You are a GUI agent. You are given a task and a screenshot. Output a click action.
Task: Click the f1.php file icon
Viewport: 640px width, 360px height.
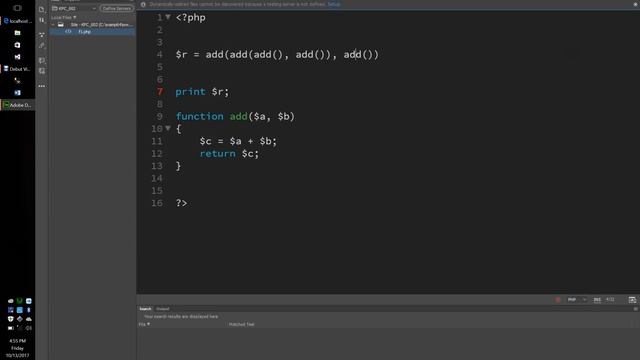pyautogui.click(x=68, y=31)
